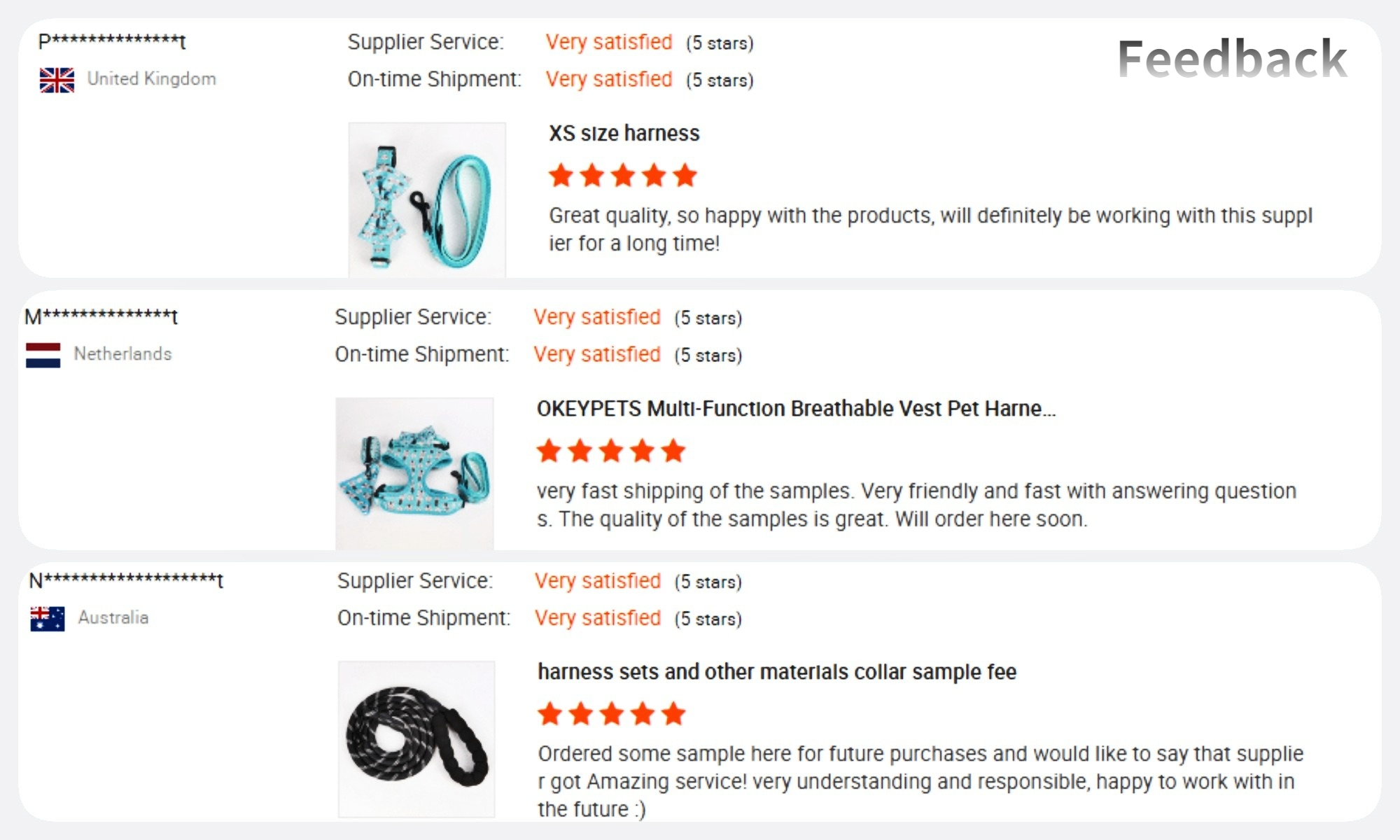Click the star rating for collar sample fee
Viewport: 1400px width, 840px height.
[611, 715]
